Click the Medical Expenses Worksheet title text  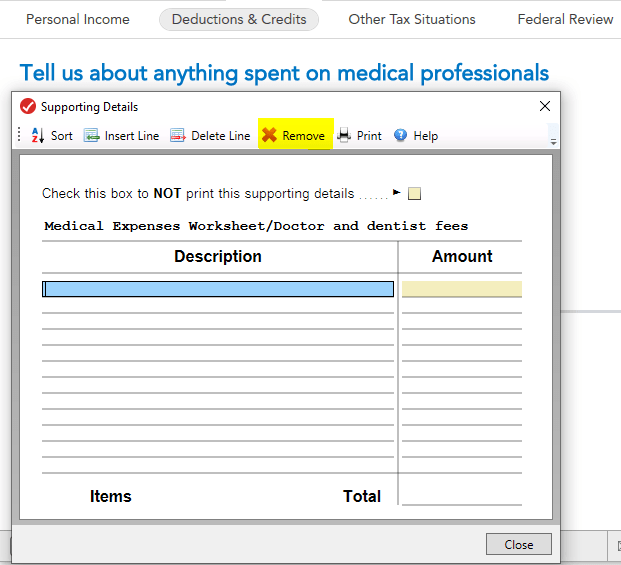click(256, 226)
